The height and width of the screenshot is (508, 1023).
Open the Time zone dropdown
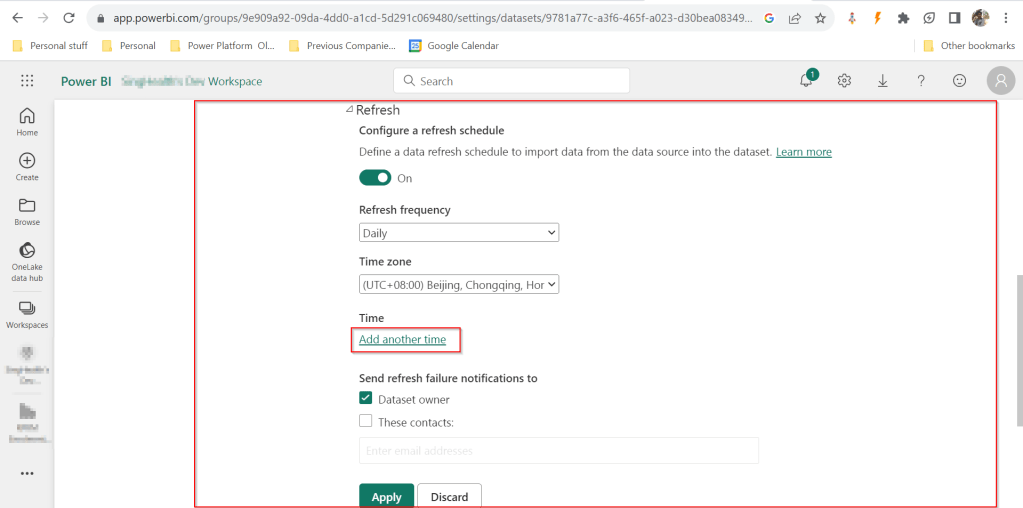coord(458,285)
